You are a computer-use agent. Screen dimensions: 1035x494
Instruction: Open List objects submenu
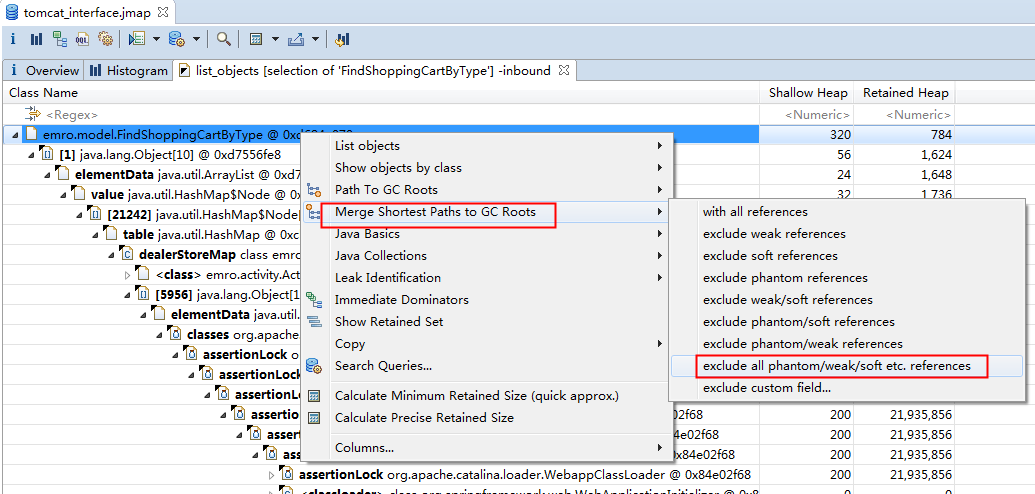[486, 146]
